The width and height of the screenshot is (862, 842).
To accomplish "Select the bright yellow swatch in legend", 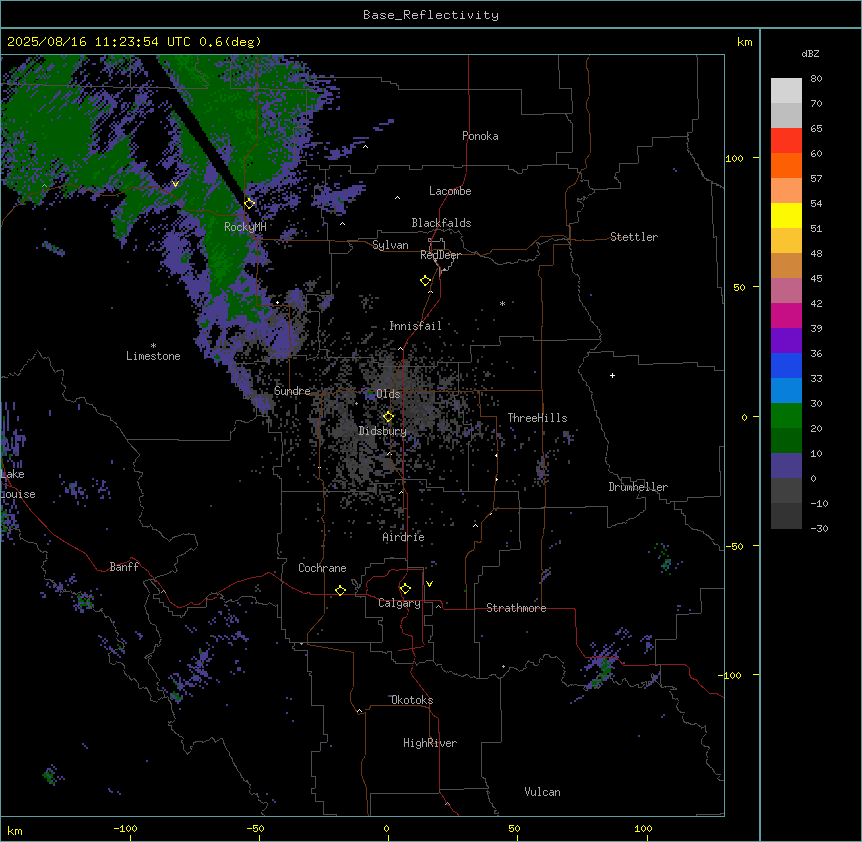I will coord(786,215).
